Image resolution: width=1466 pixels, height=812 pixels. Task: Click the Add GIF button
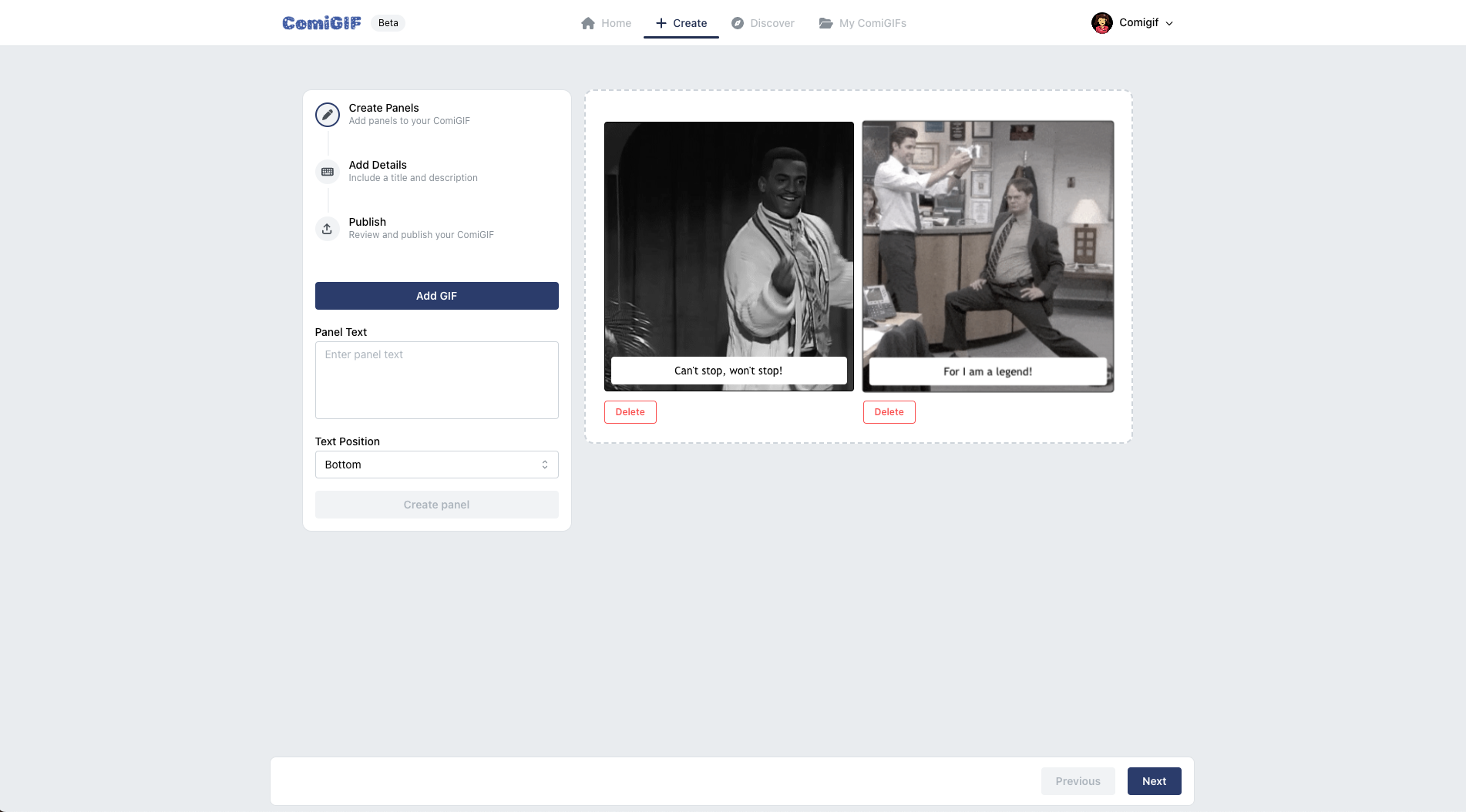pyautogui.click(x=436, y=296)
